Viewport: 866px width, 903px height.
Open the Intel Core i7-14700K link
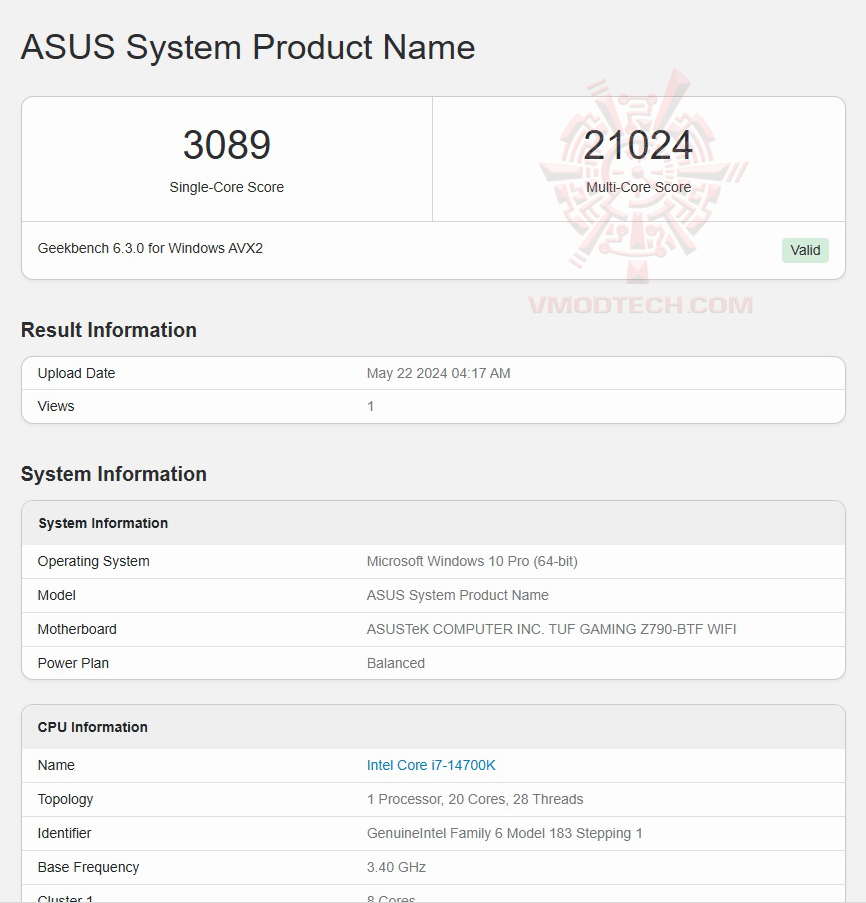point(431,765)
